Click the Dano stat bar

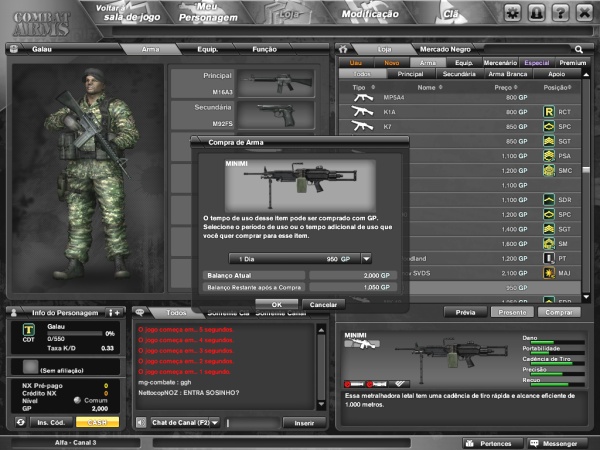pos(558,342)
